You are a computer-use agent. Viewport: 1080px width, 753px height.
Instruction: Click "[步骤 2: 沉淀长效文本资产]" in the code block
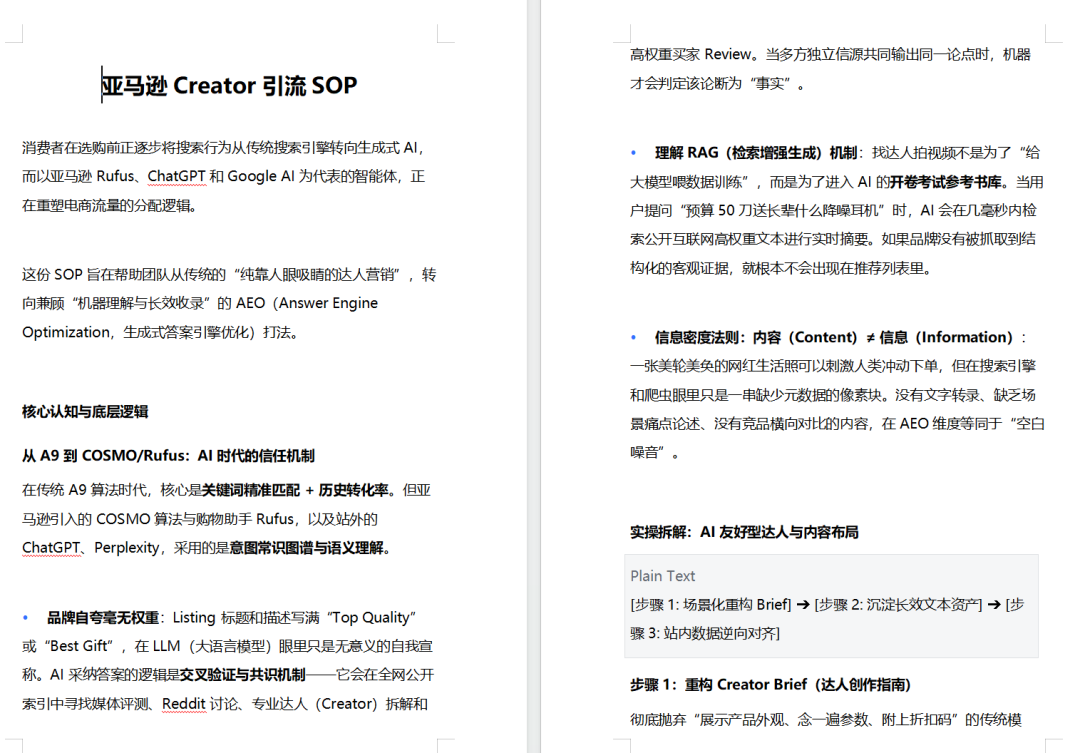[x=898, y=605]
